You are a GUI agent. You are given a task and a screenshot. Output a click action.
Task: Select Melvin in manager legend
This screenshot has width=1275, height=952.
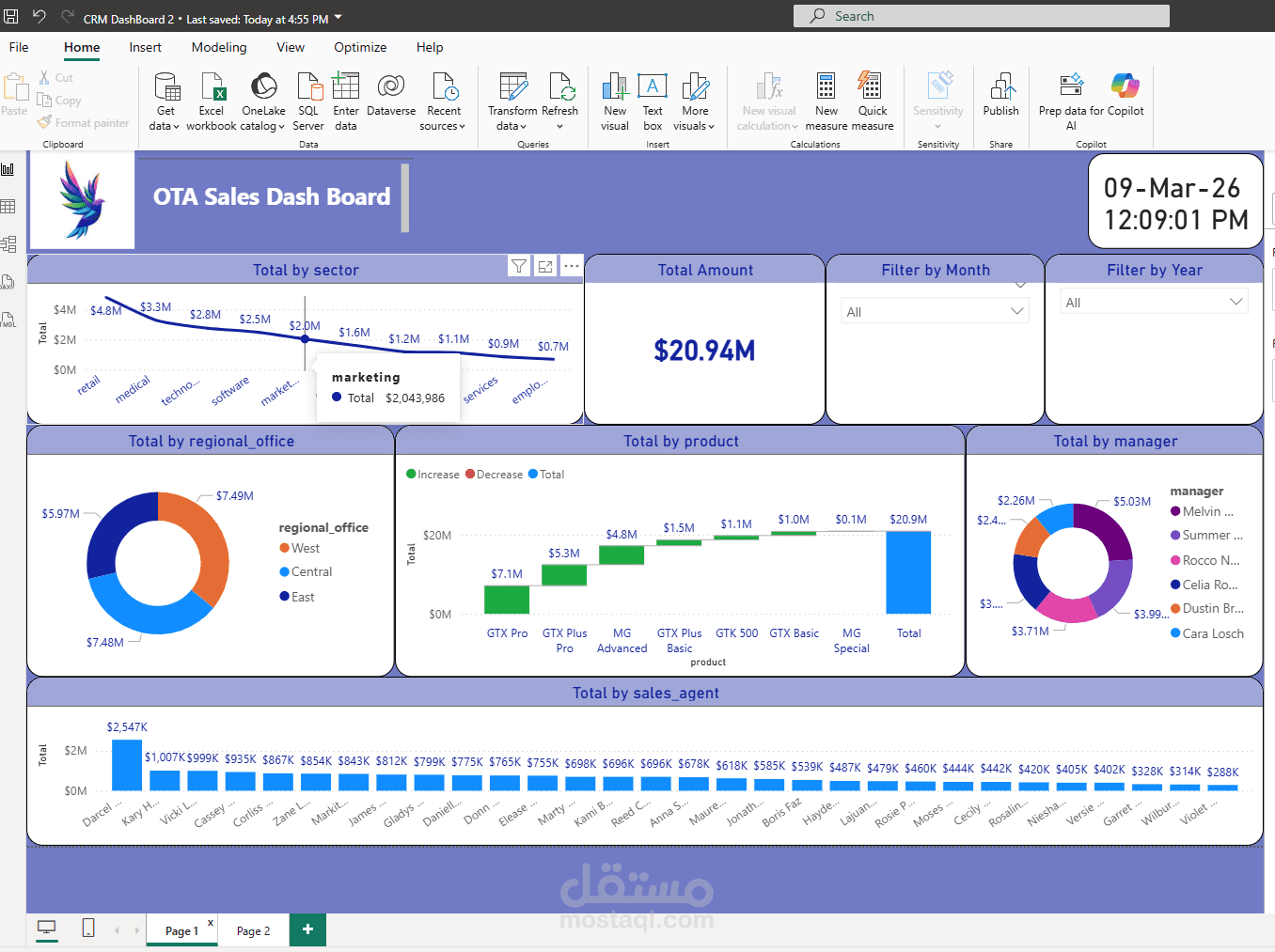click(x=1203, y=511)
